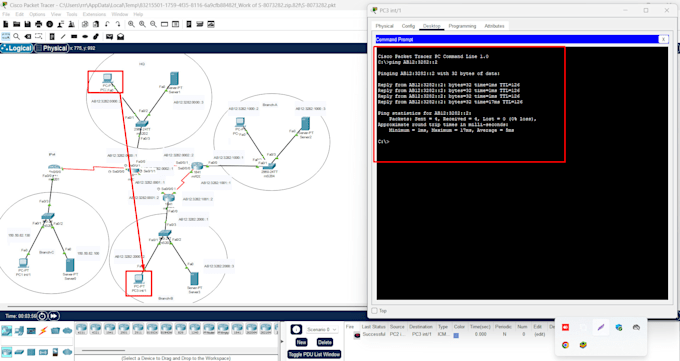Viewport: 680px width, 361px height.
Task: Switch workspace to Logical view
Action: pyautogui.click(x=16, y=48)
